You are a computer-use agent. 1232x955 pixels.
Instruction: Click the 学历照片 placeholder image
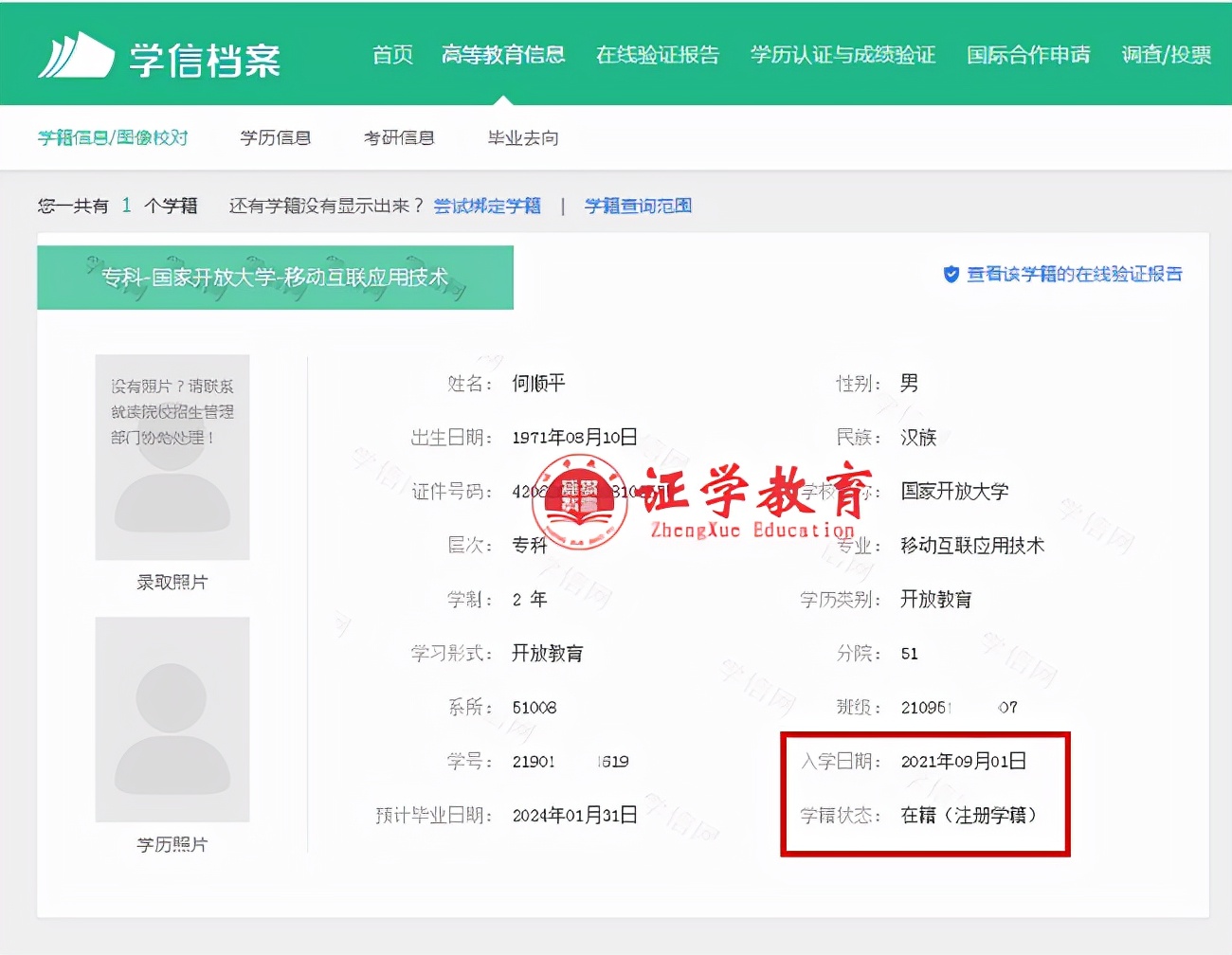click(x=172, y=720)
